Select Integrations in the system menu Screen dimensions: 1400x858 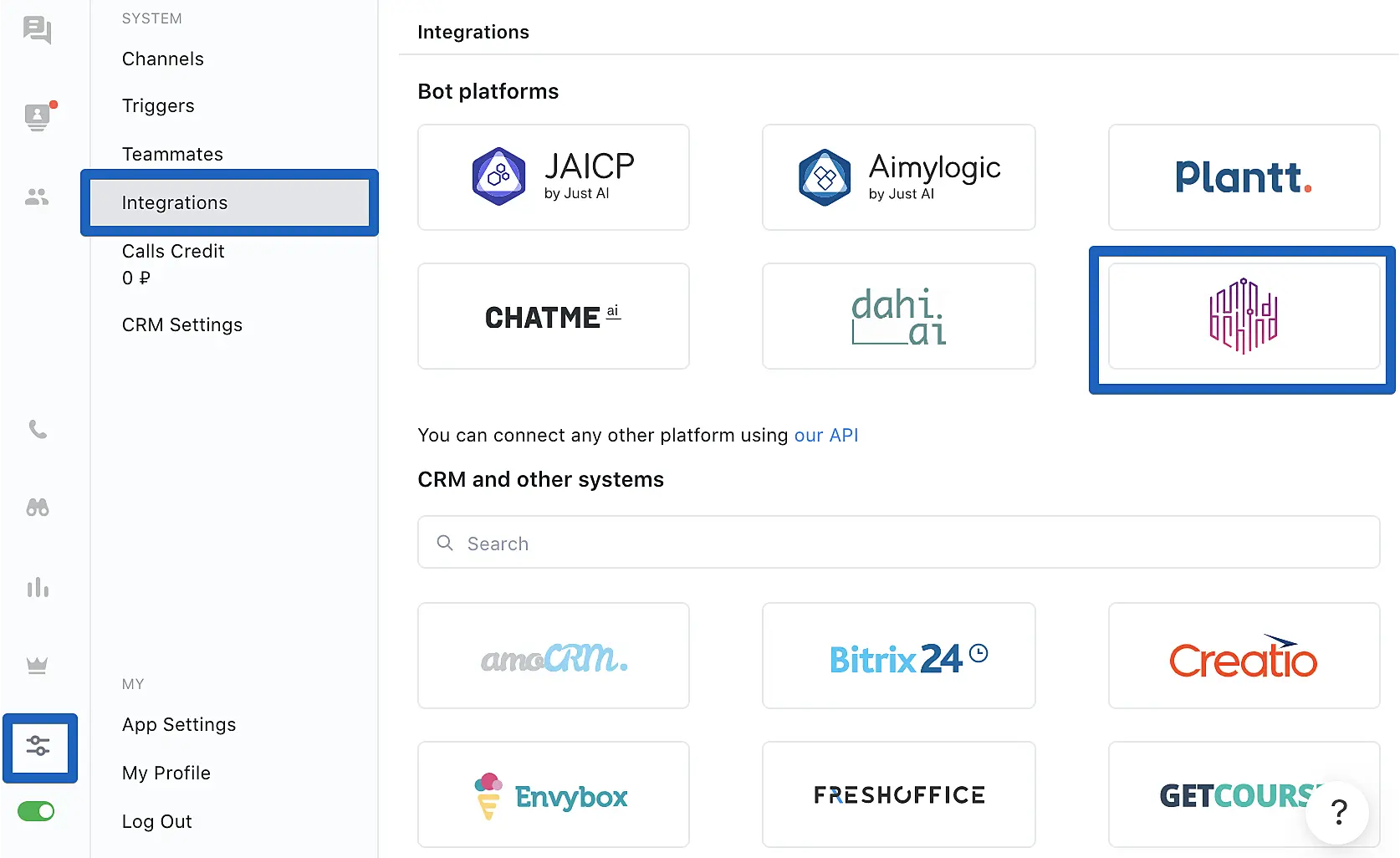[x=229, y=202]
